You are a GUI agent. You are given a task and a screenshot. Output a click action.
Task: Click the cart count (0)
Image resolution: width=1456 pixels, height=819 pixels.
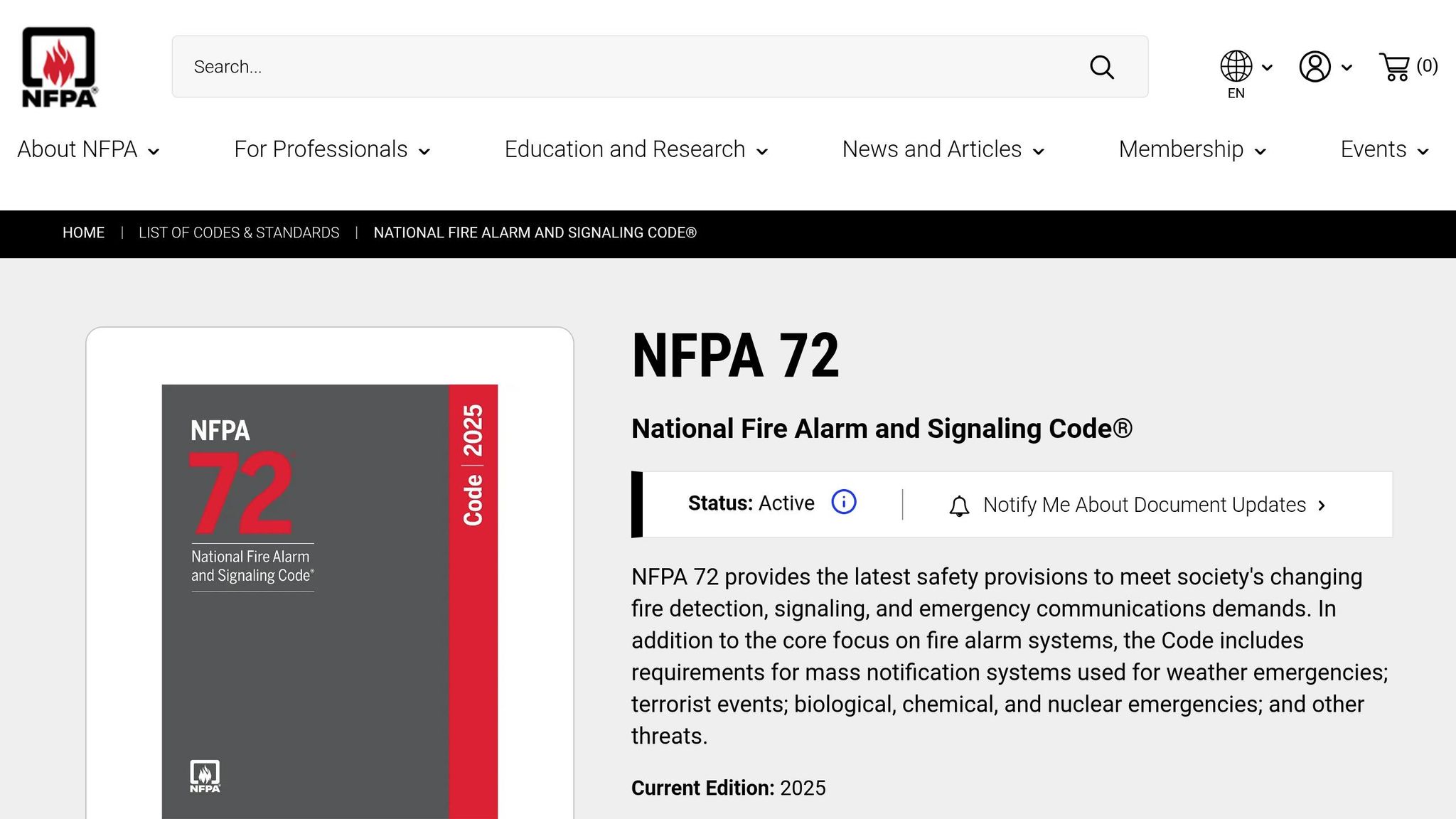[x=1427, y=66]
